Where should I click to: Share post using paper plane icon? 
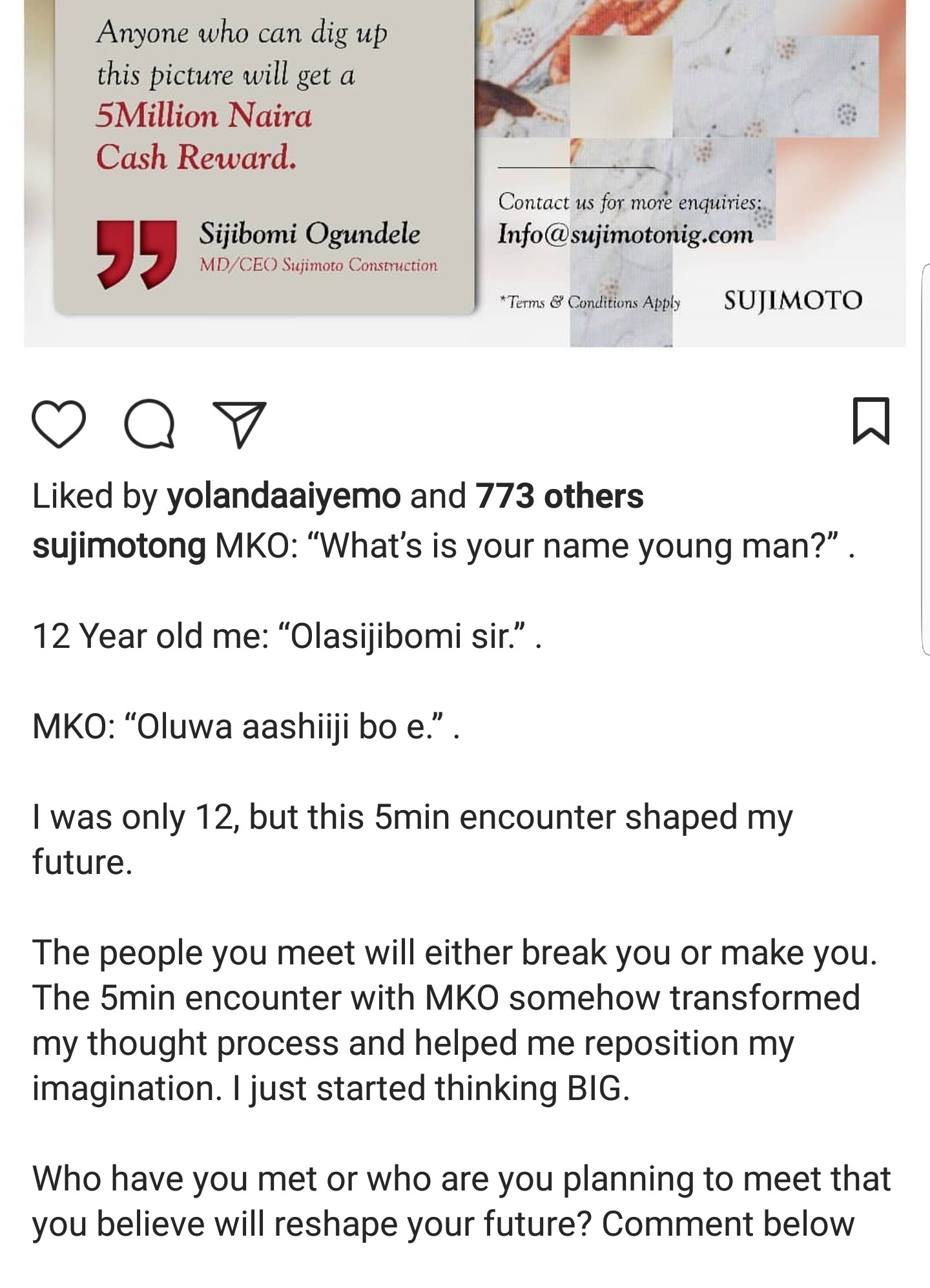click(239, 424)
